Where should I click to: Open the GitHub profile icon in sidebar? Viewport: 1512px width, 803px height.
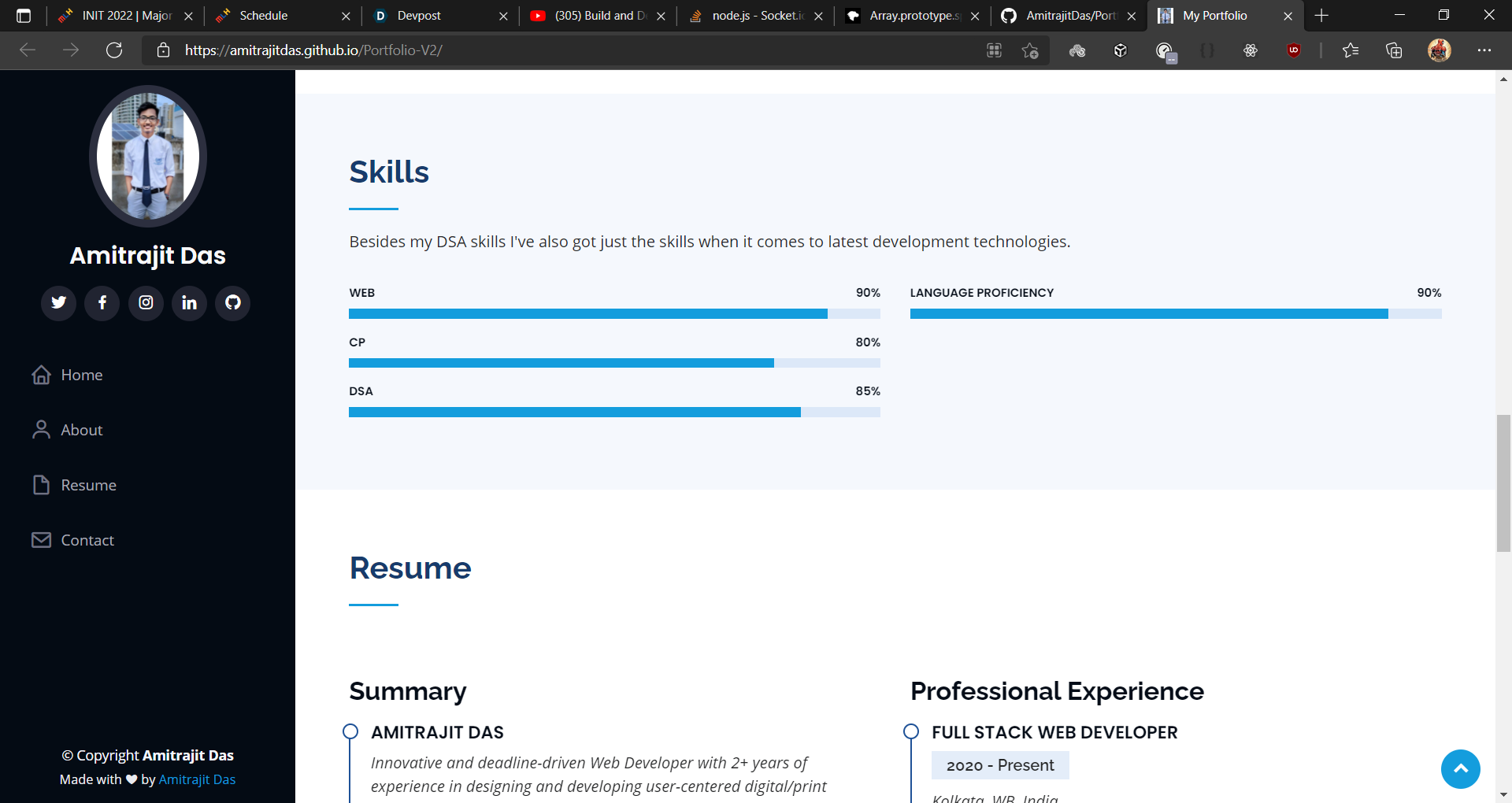pos(232,302)
